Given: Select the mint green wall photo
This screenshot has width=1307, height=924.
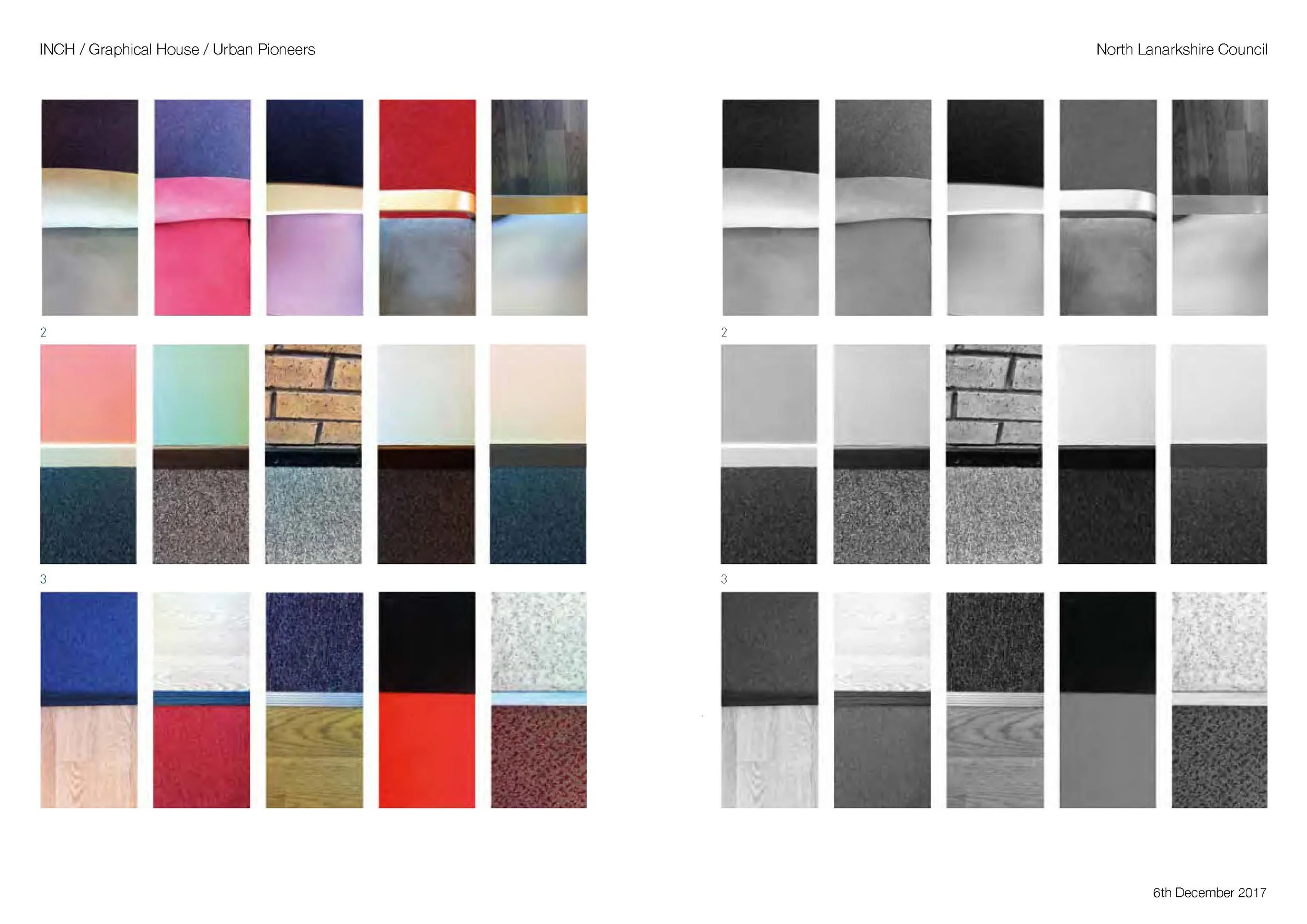Looking at the screenshot, I should pyautogui.click(x=201, y=454).
